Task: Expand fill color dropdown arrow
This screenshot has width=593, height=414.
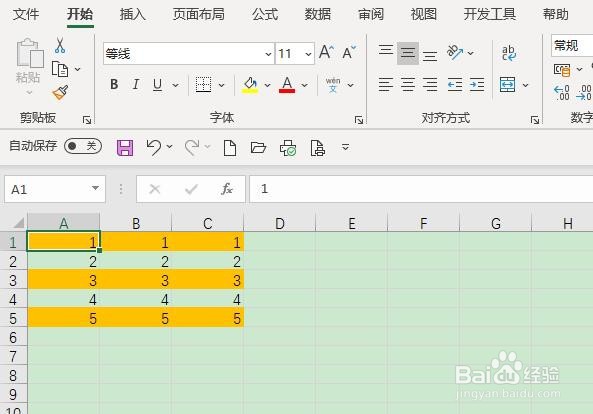Action: tap(267, 85)
